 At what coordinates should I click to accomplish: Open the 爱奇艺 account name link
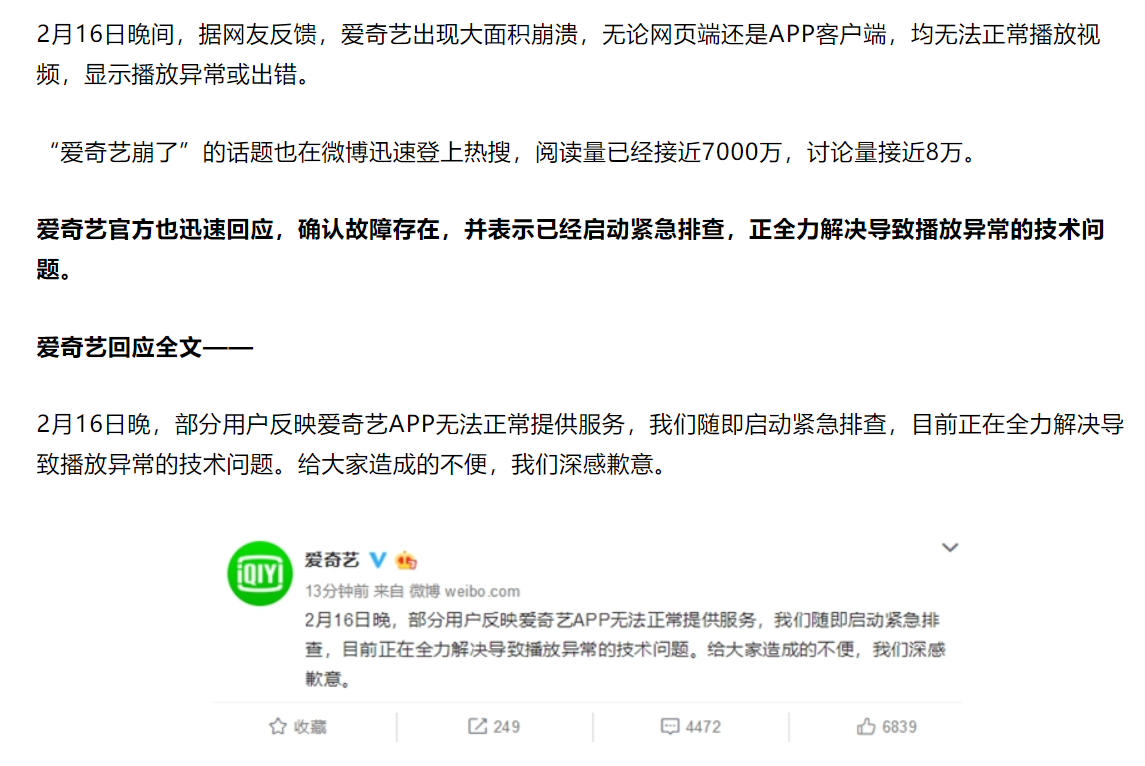click(332, 560)
